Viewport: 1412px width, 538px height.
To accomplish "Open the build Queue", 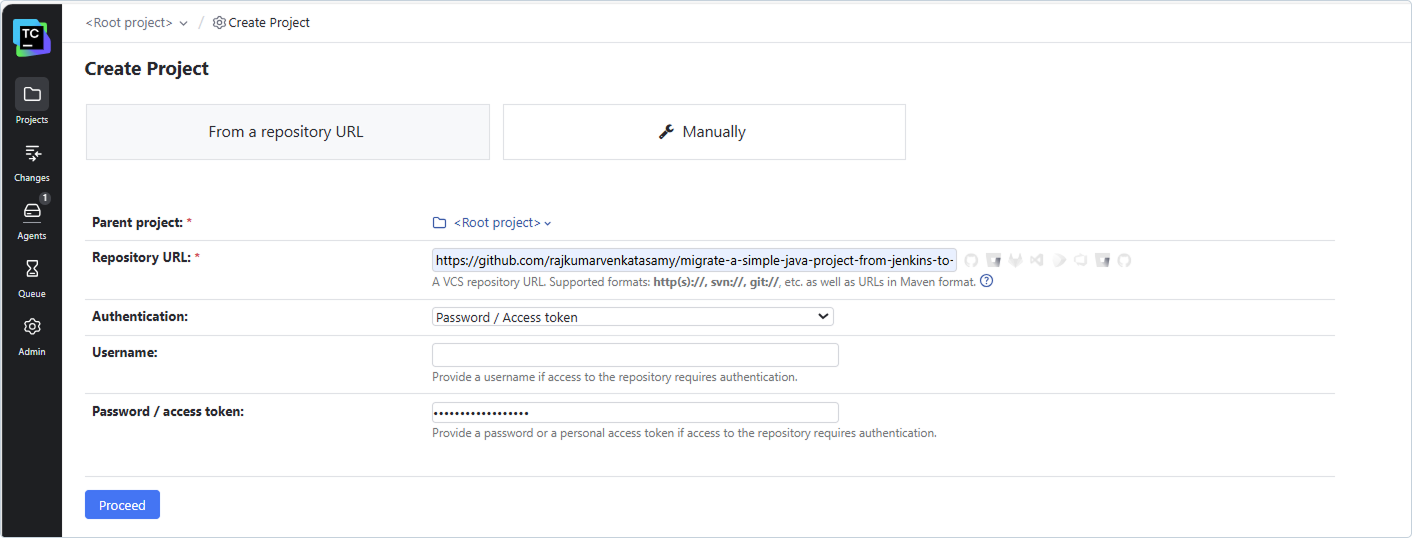I will (31, 277).
